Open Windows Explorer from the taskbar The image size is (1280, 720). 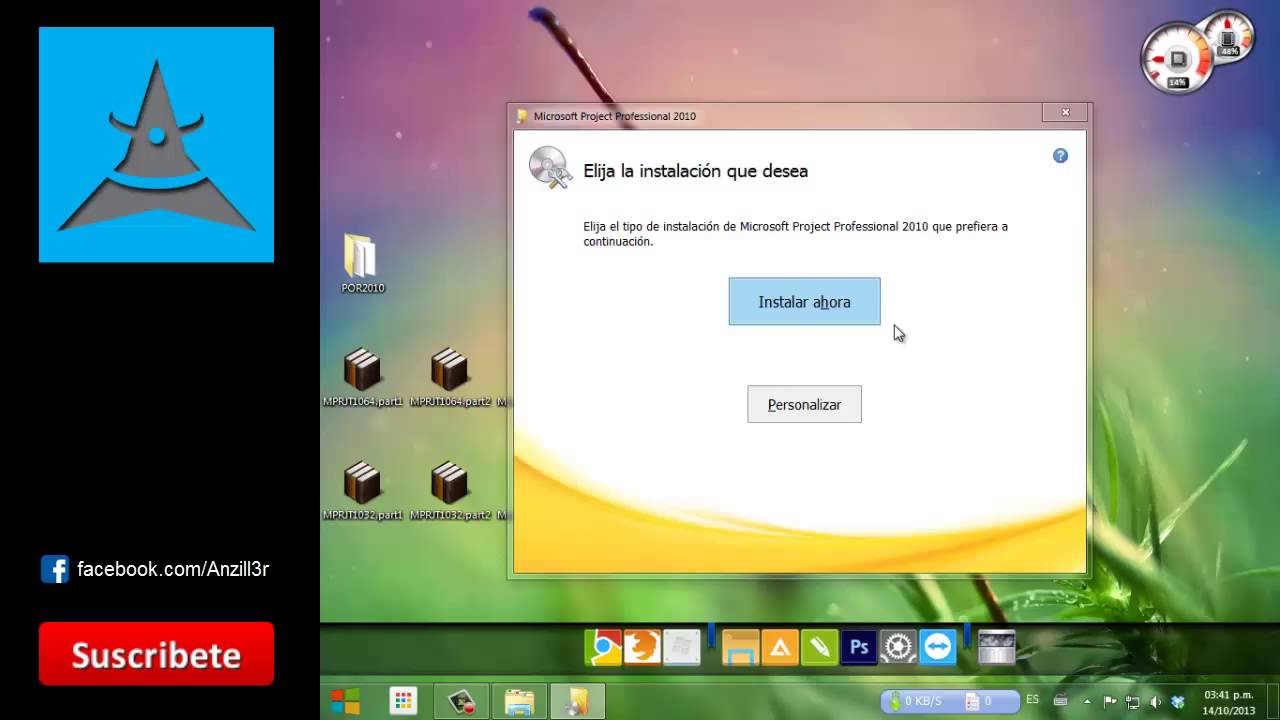click(519, 701)
